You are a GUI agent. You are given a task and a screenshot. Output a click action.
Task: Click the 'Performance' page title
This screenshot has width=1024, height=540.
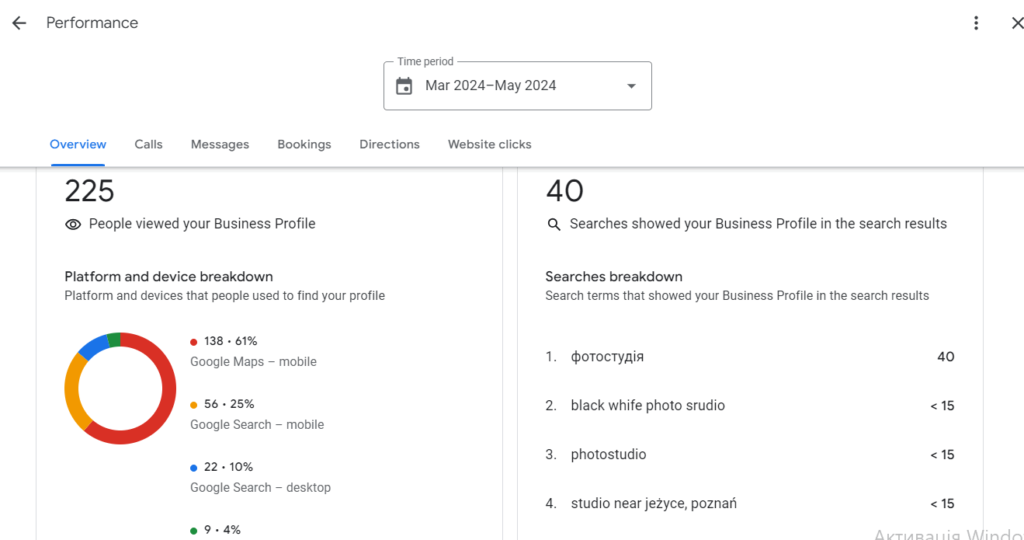[92, 23]
